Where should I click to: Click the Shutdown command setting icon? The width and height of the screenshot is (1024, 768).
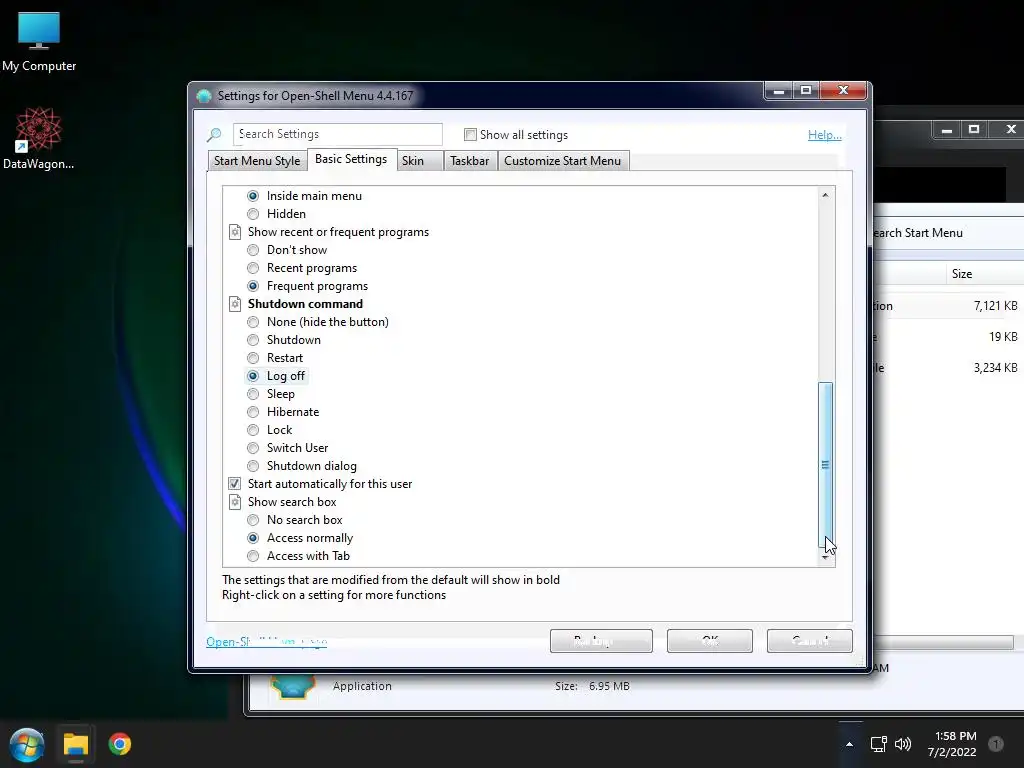235,304
